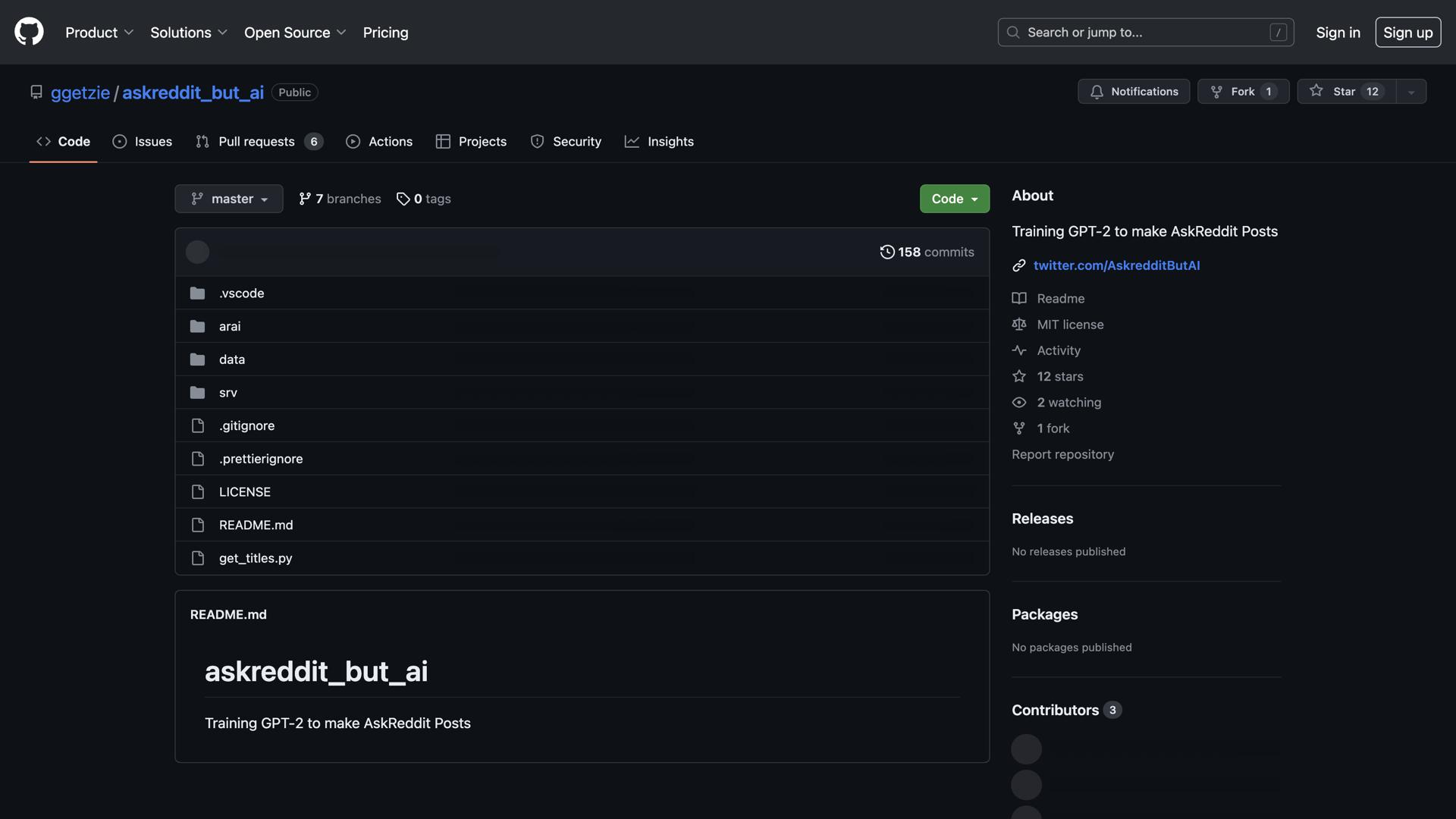
Task: Open the twitter.com/AskredditButAI link
Action: coord(1116,265)
